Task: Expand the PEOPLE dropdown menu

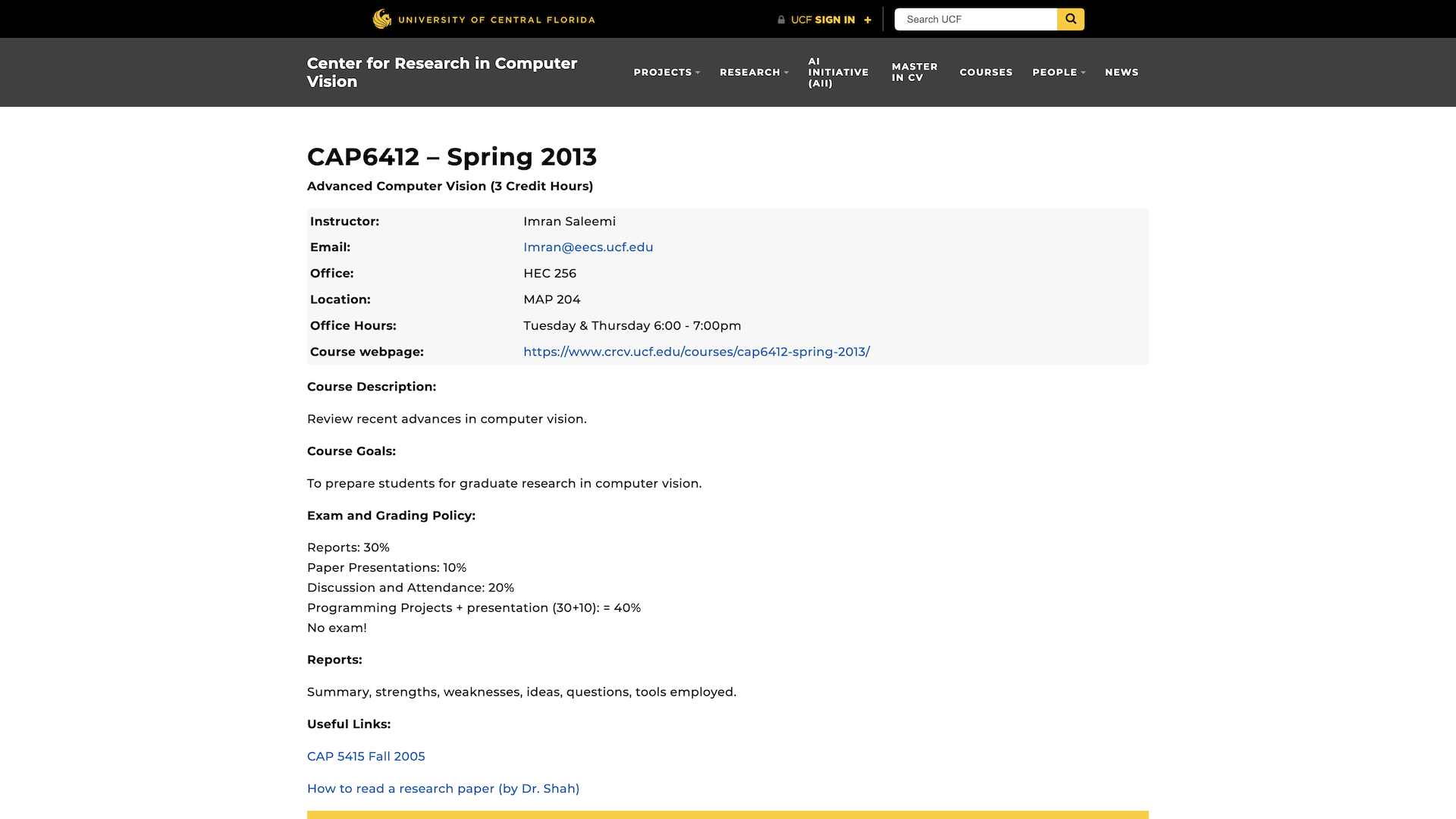Action: point(1059,72)
